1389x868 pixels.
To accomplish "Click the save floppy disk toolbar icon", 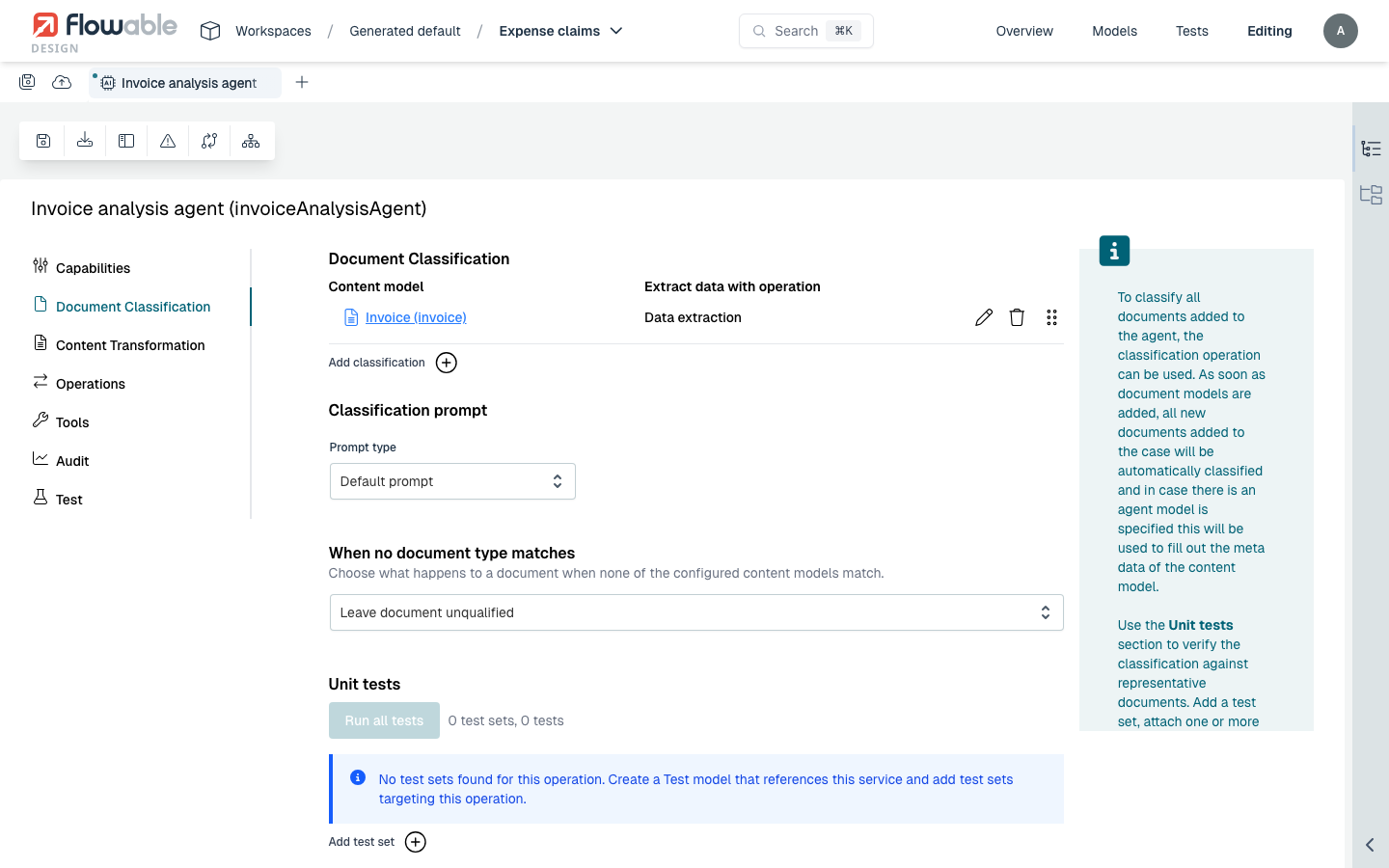I will 43,141.
